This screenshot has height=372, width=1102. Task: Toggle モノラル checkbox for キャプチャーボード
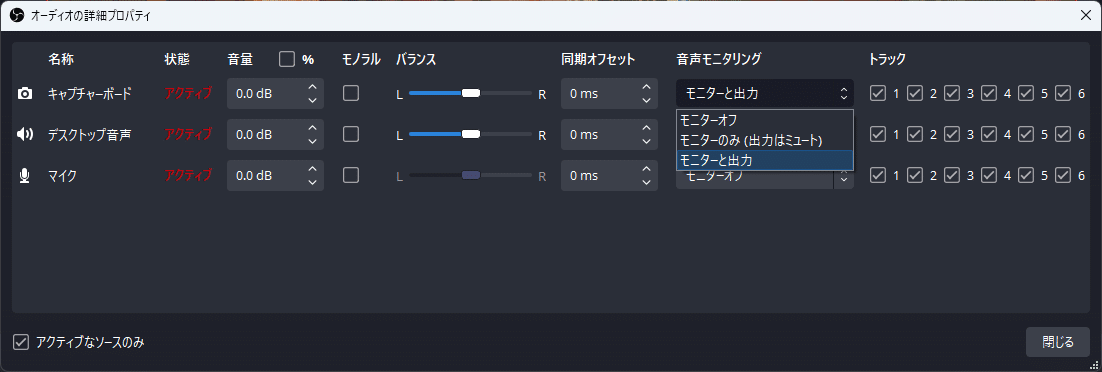(351, 94)
